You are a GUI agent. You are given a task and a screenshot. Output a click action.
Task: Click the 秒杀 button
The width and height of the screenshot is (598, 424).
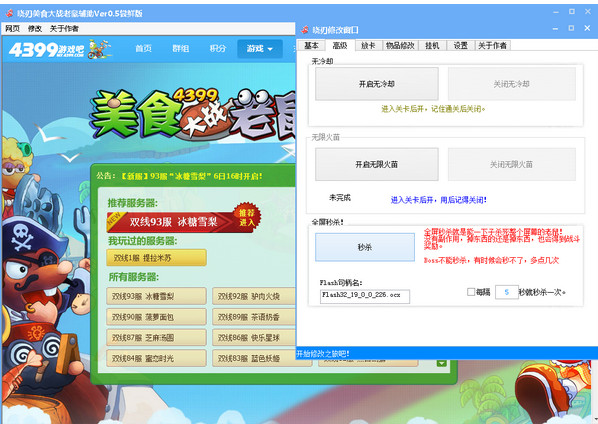365,247
